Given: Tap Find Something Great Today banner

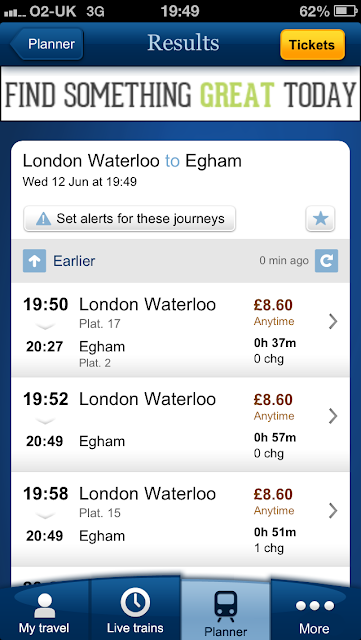Looking at the screenshot, I should pos(180,94).
